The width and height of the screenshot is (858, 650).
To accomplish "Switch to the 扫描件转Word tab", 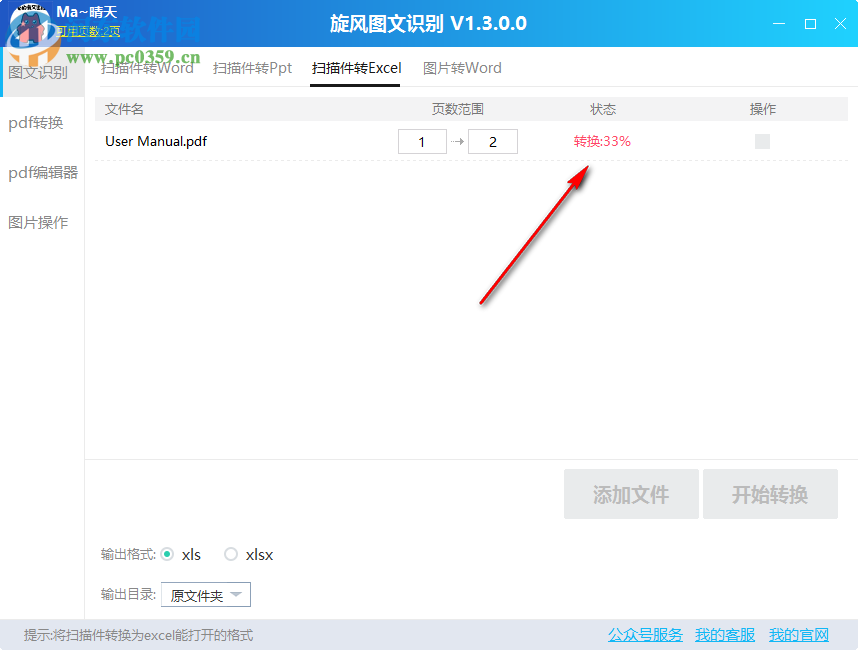I will 149,68.
